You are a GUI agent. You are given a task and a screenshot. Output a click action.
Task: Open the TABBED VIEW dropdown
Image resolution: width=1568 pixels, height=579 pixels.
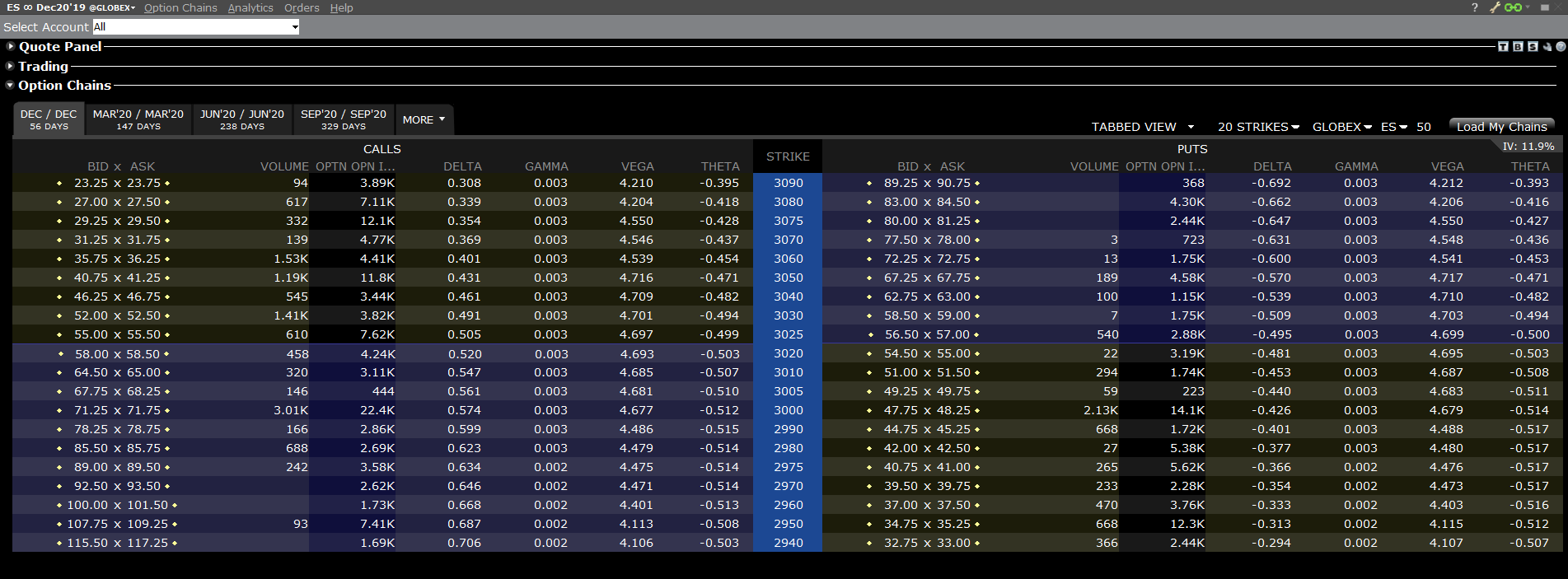[x=1143, y=127]
